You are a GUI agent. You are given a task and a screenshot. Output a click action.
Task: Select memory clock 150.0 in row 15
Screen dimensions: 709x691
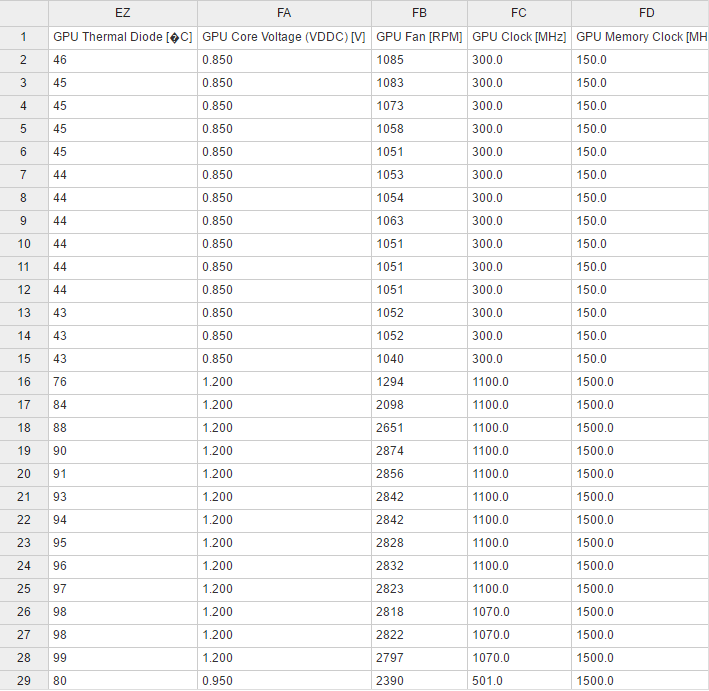click(x=640, y=359)
